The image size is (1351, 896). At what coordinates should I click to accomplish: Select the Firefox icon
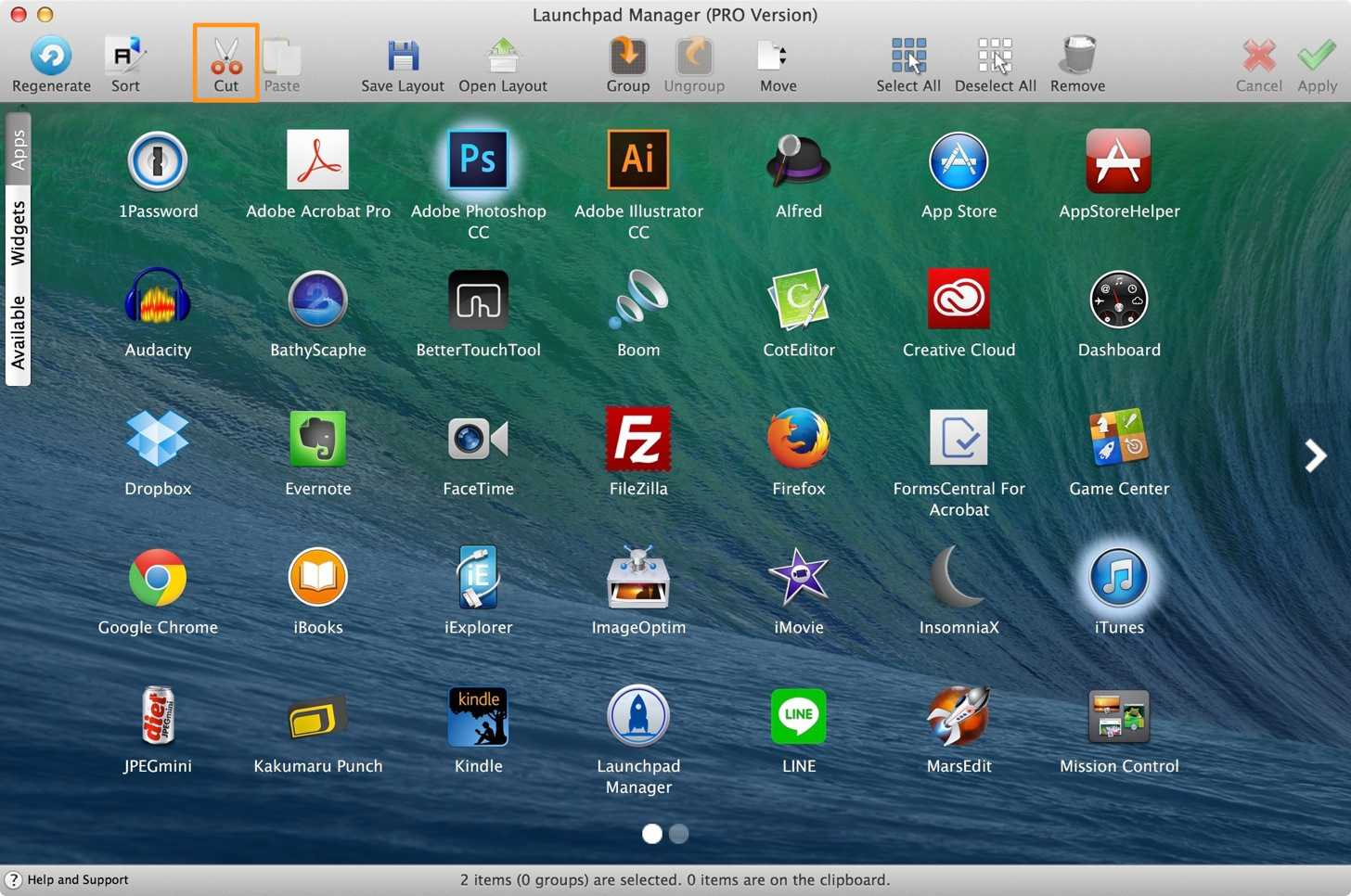pyautogui.click(x=799, y=438)
